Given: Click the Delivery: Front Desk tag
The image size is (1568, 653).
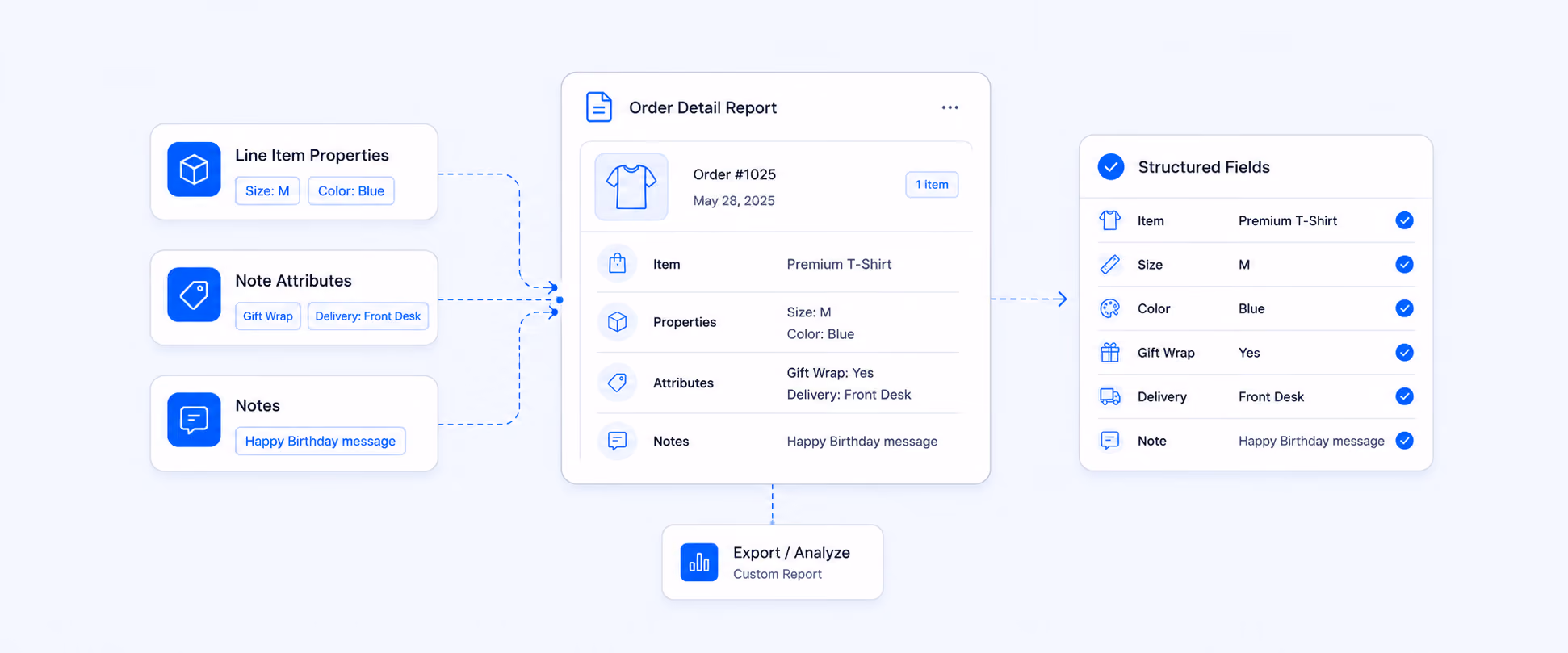Looking at the screenshot, I should [x=367, y=316].
